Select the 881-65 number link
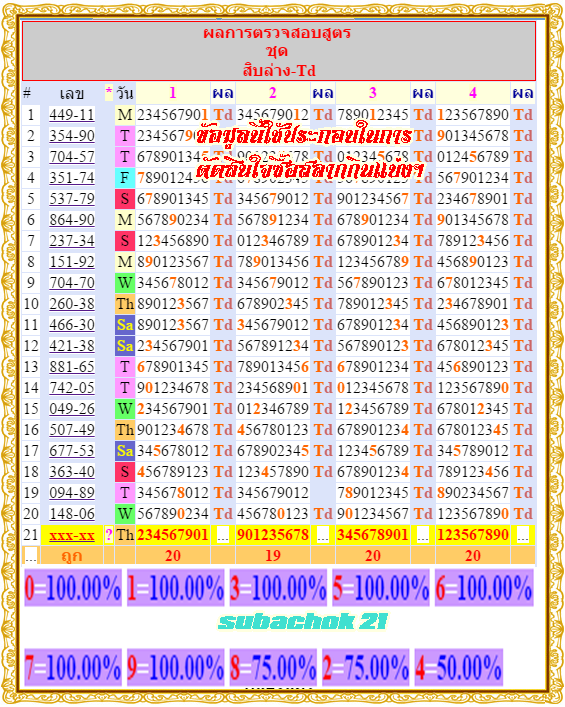 click(72, 367)
